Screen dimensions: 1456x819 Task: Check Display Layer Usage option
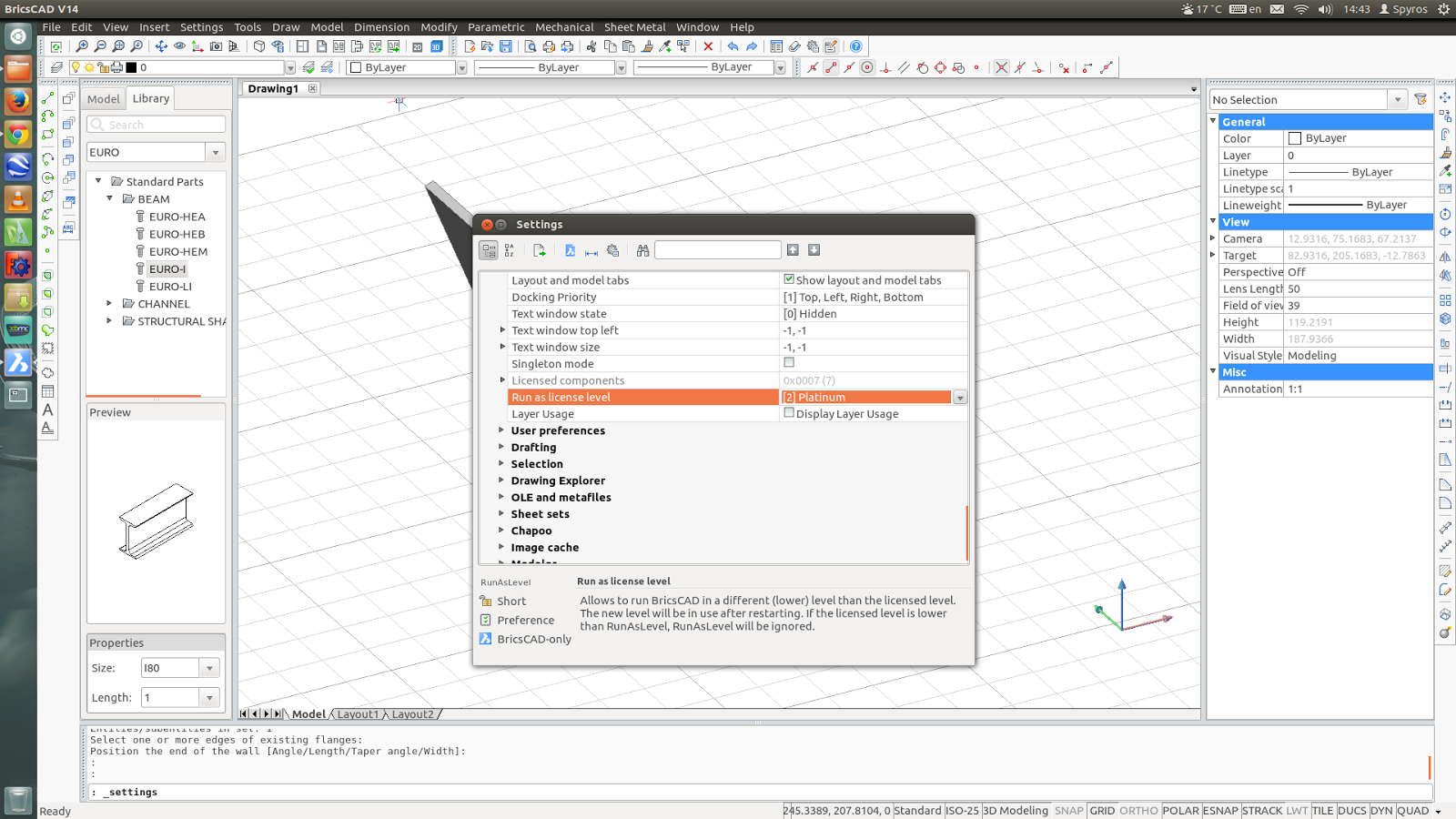789,412
